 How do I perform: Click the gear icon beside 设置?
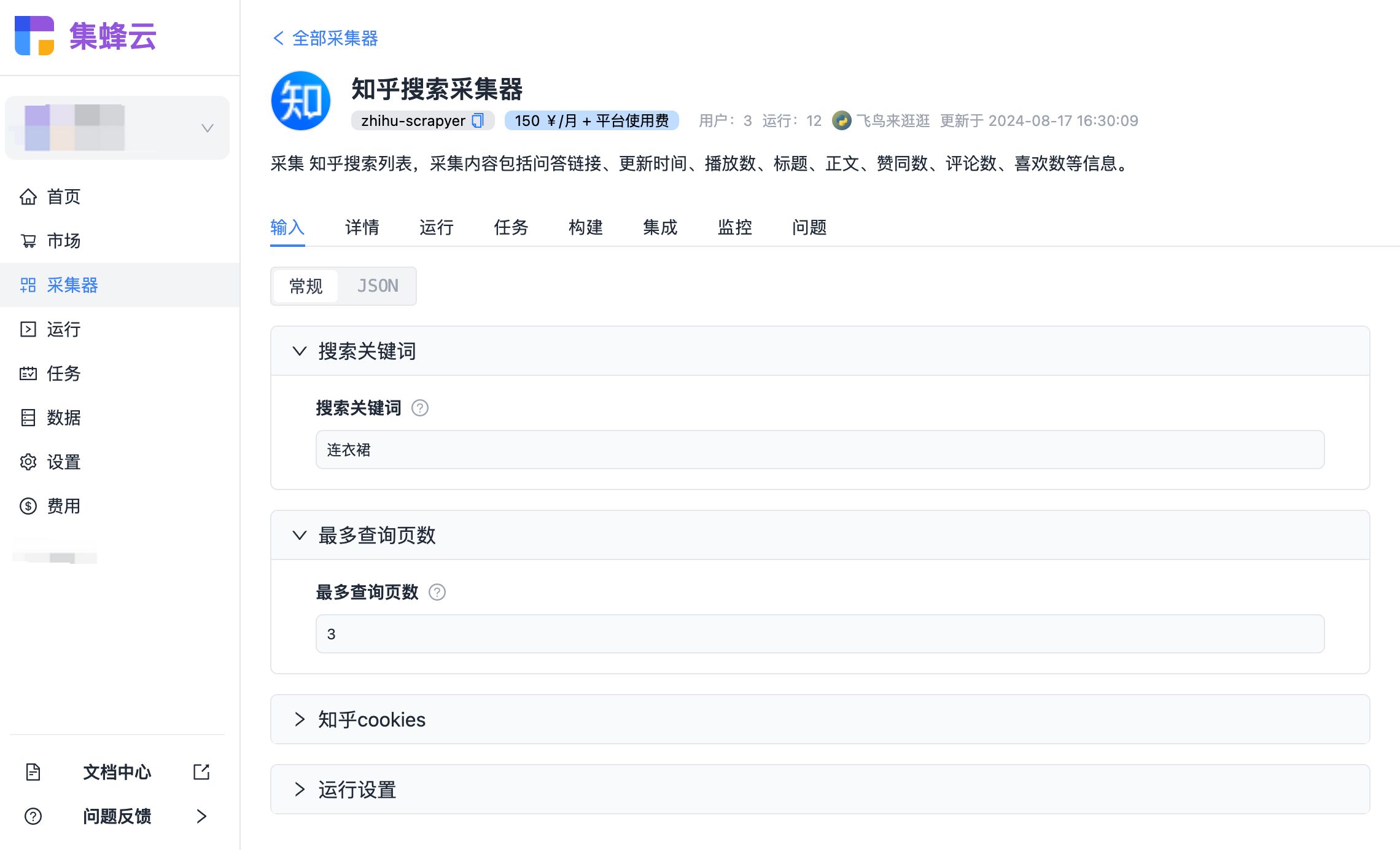click(x=28, y=462)
